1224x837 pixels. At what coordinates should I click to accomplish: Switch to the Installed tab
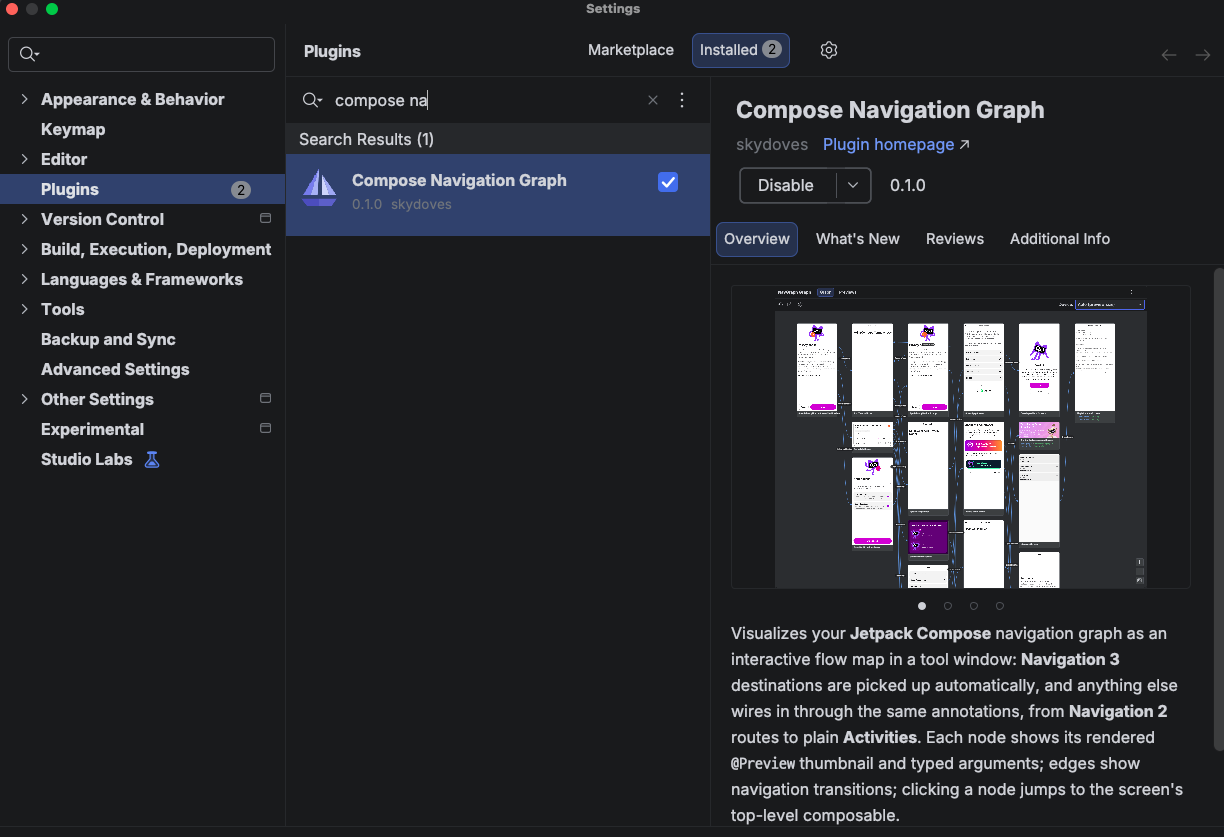point(741,50)
